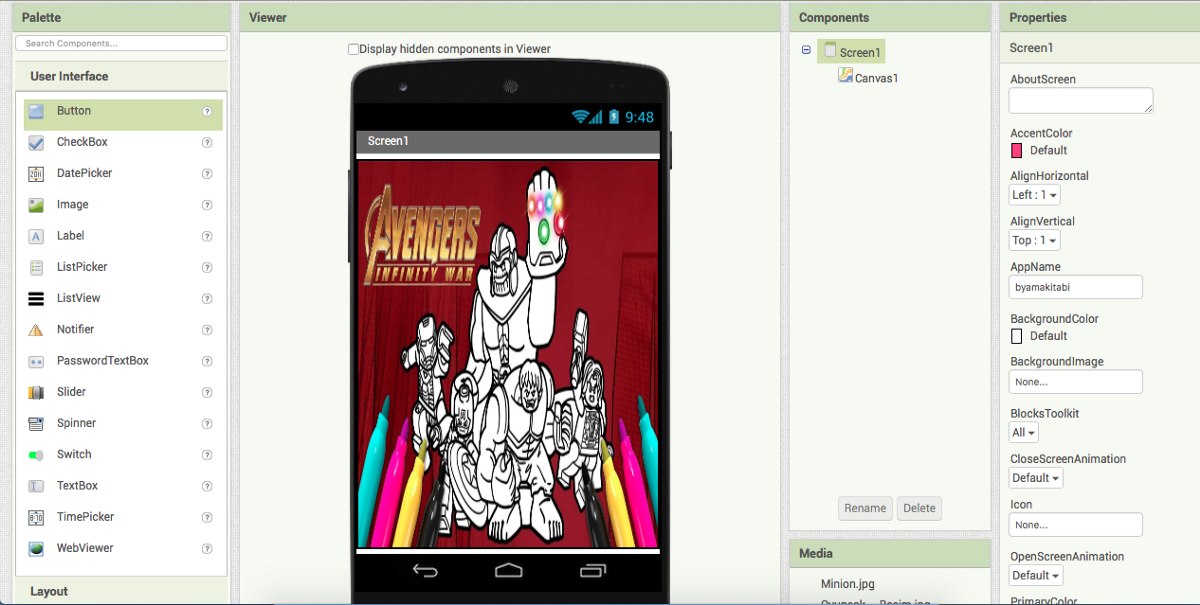Focus the Search Components field
The image size is (1200, 605).
[121, 43]
